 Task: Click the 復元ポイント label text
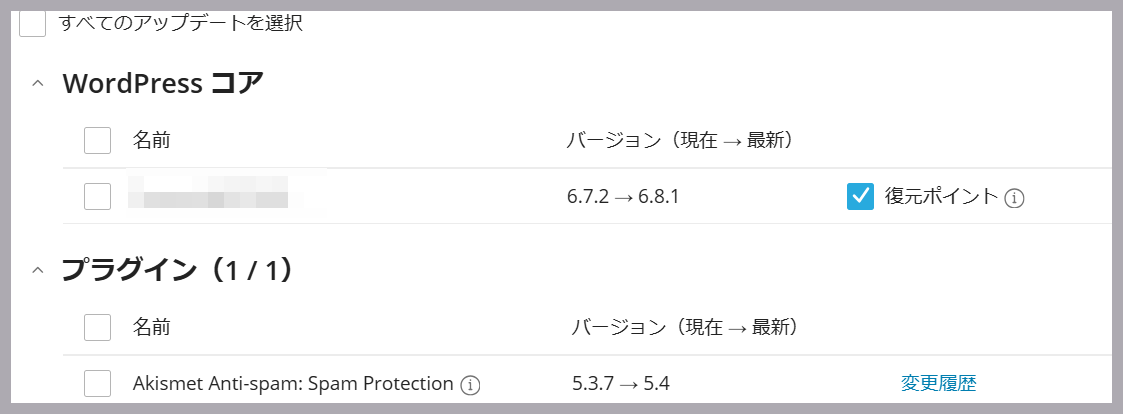(x=941, y=196)
